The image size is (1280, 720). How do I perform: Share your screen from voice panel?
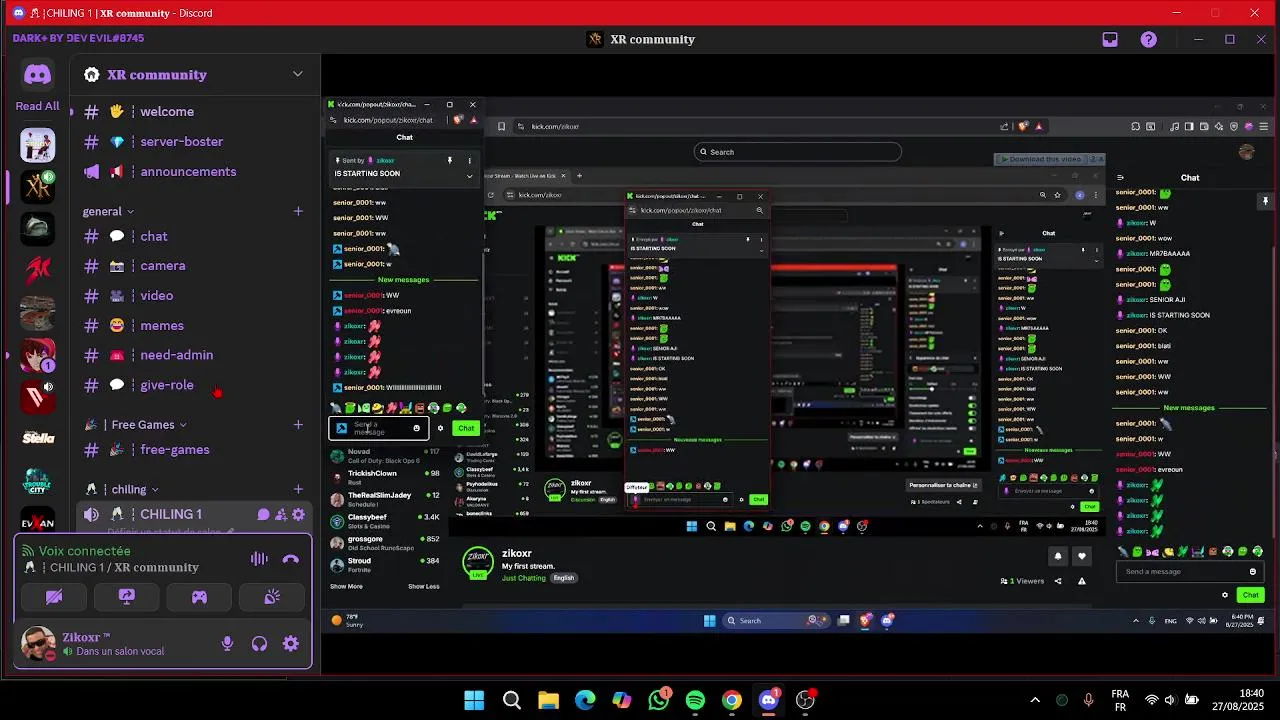pyautogui.click(x=127, y=597)
